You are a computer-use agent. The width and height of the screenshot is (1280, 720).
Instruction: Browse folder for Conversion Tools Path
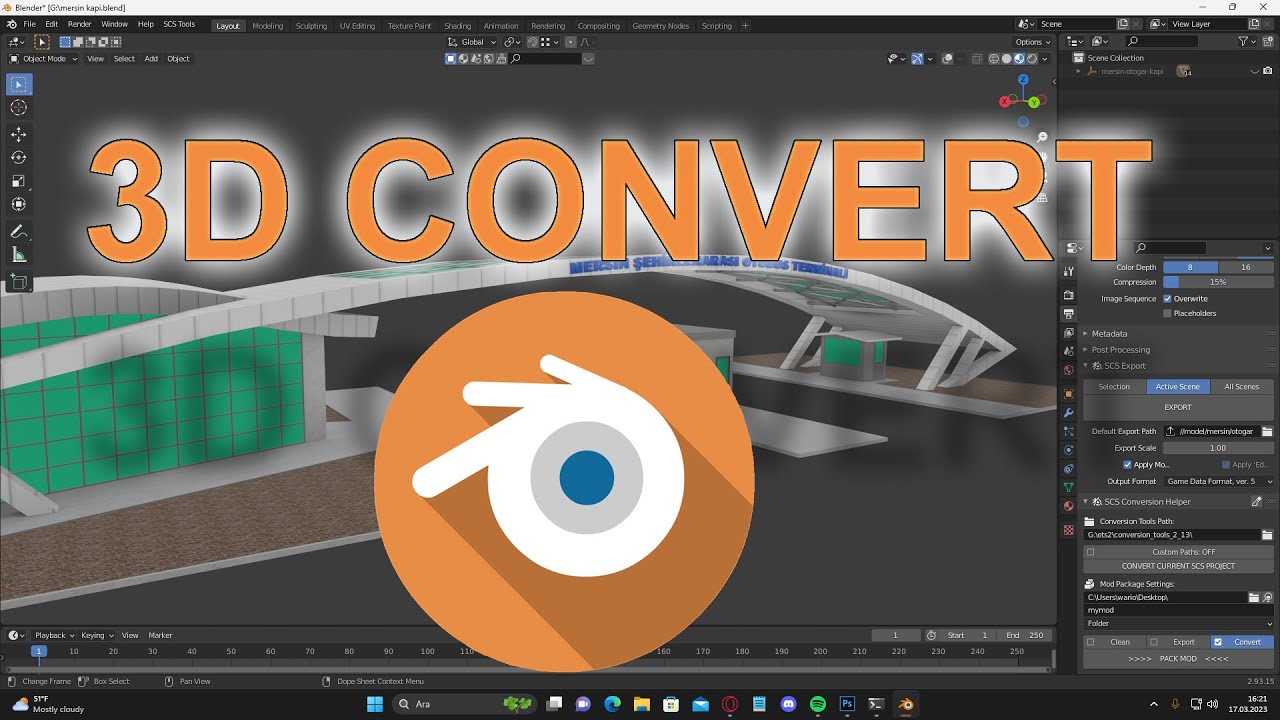point(1267,535)
